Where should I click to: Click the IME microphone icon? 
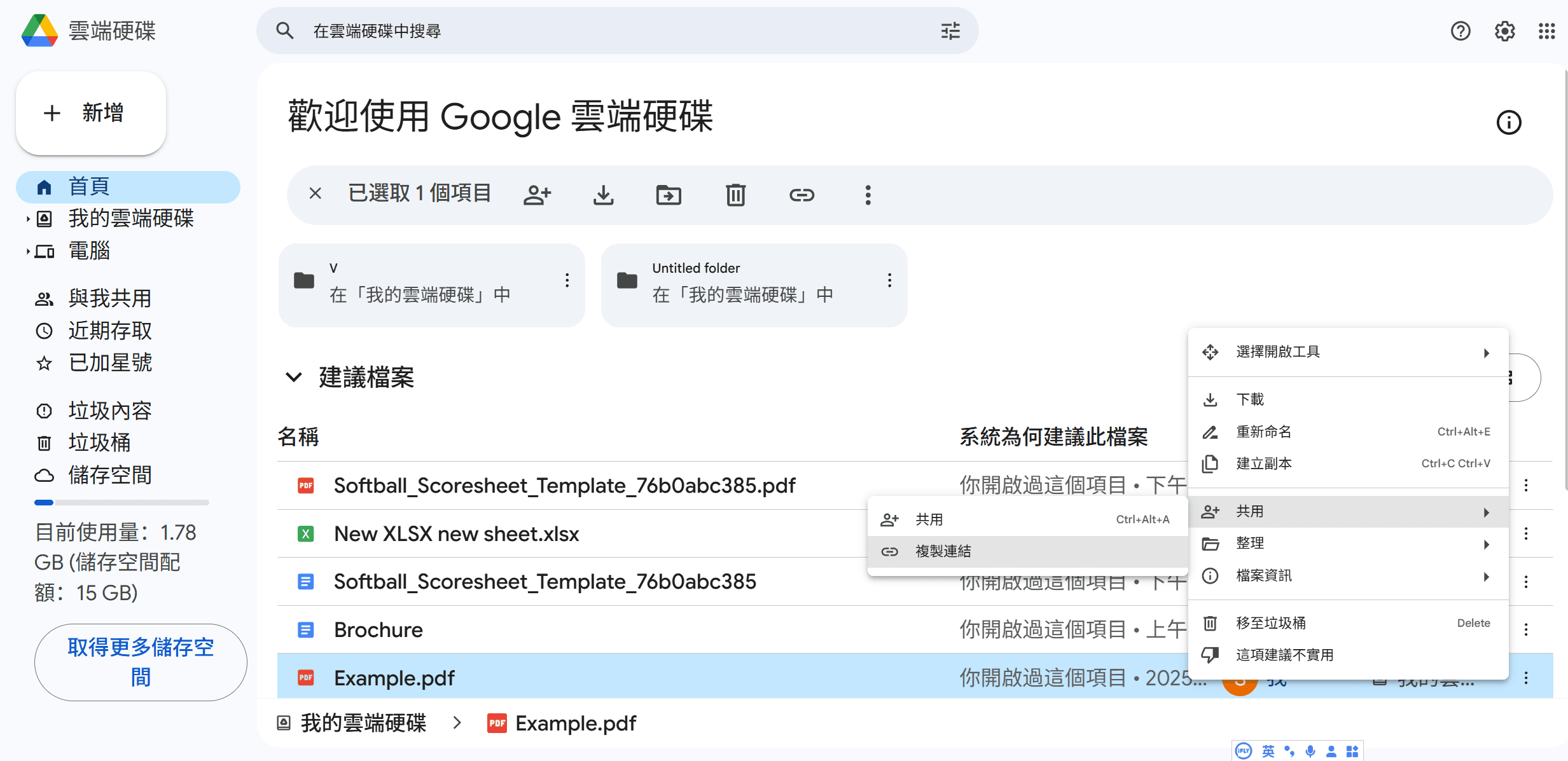point(1310,751)
